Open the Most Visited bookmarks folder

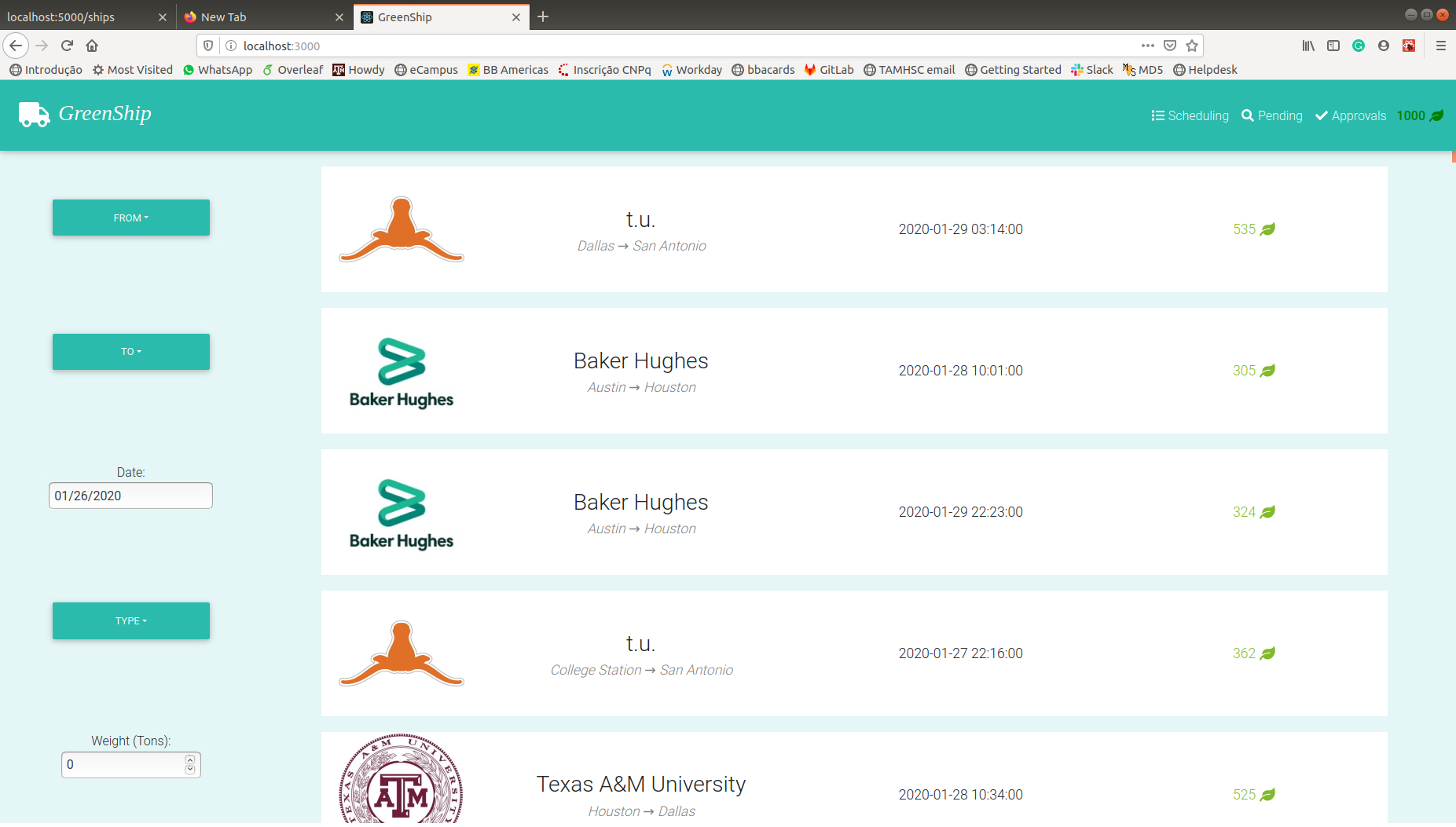pyautogui.click(x=132, y=70)
